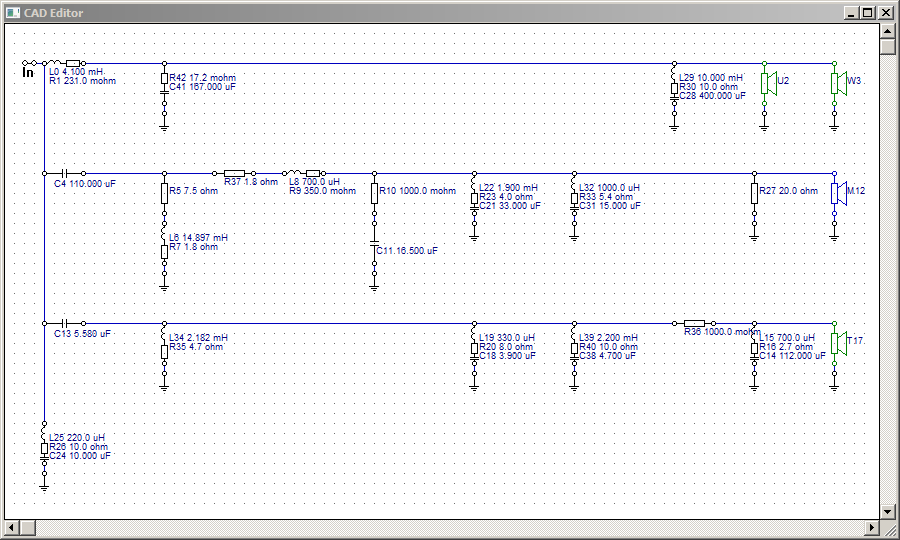Viewport: 900px width, 540px height.
Task: Click the vertical scrollbar down arrow
Action: 887,511
